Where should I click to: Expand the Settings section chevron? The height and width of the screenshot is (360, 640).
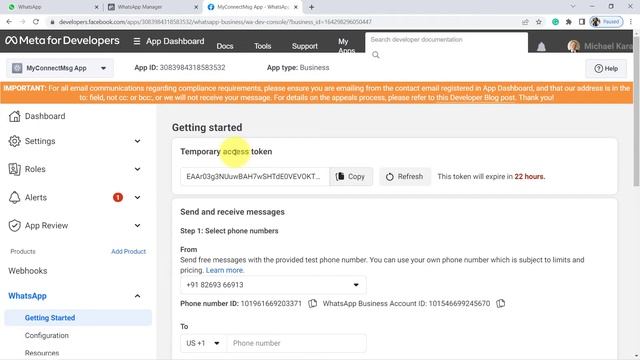138,141
